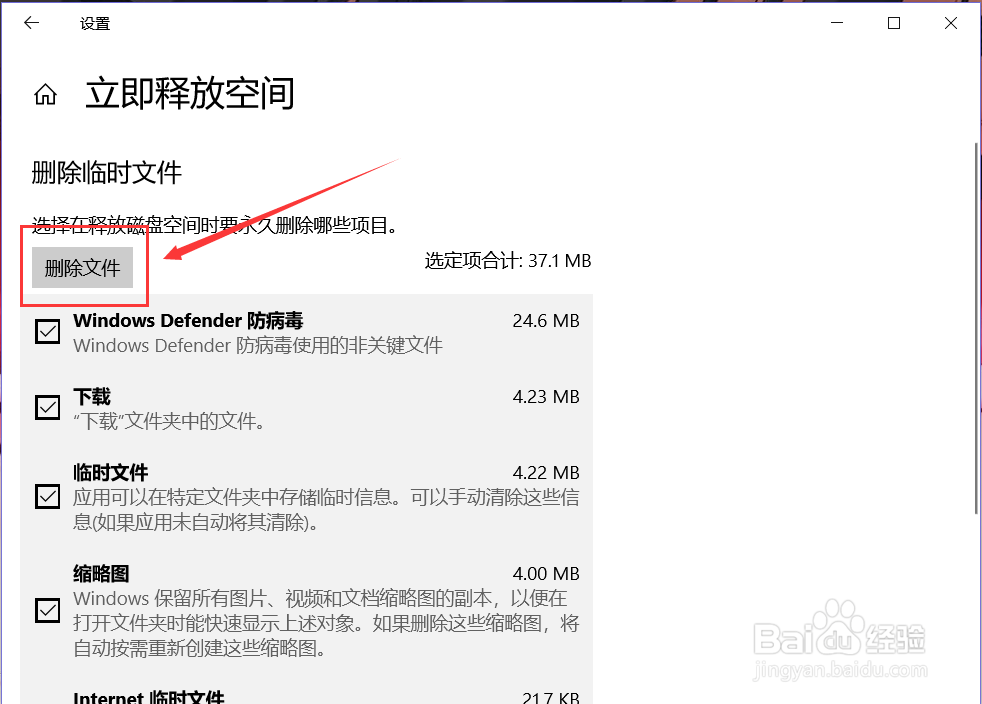
Task: Uncheck the 下载 checkbox
Action: 46,407
